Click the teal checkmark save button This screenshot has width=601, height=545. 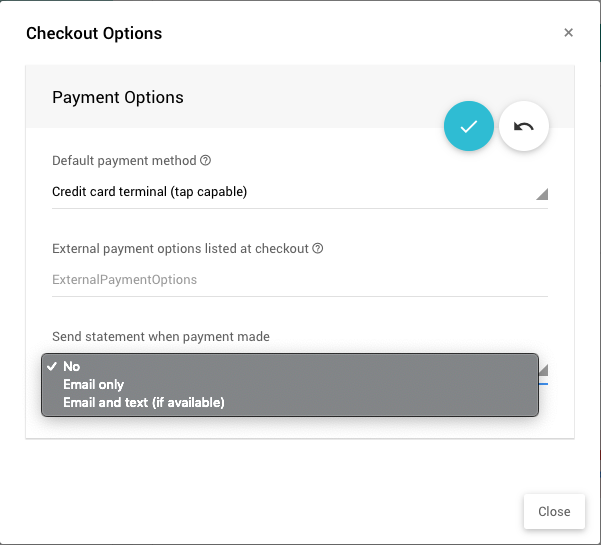(468, 127)
